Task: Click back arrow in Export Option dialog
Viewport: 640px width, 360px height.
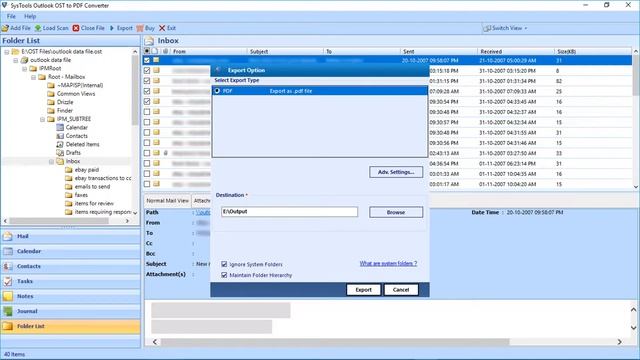Action: (218, 70)
